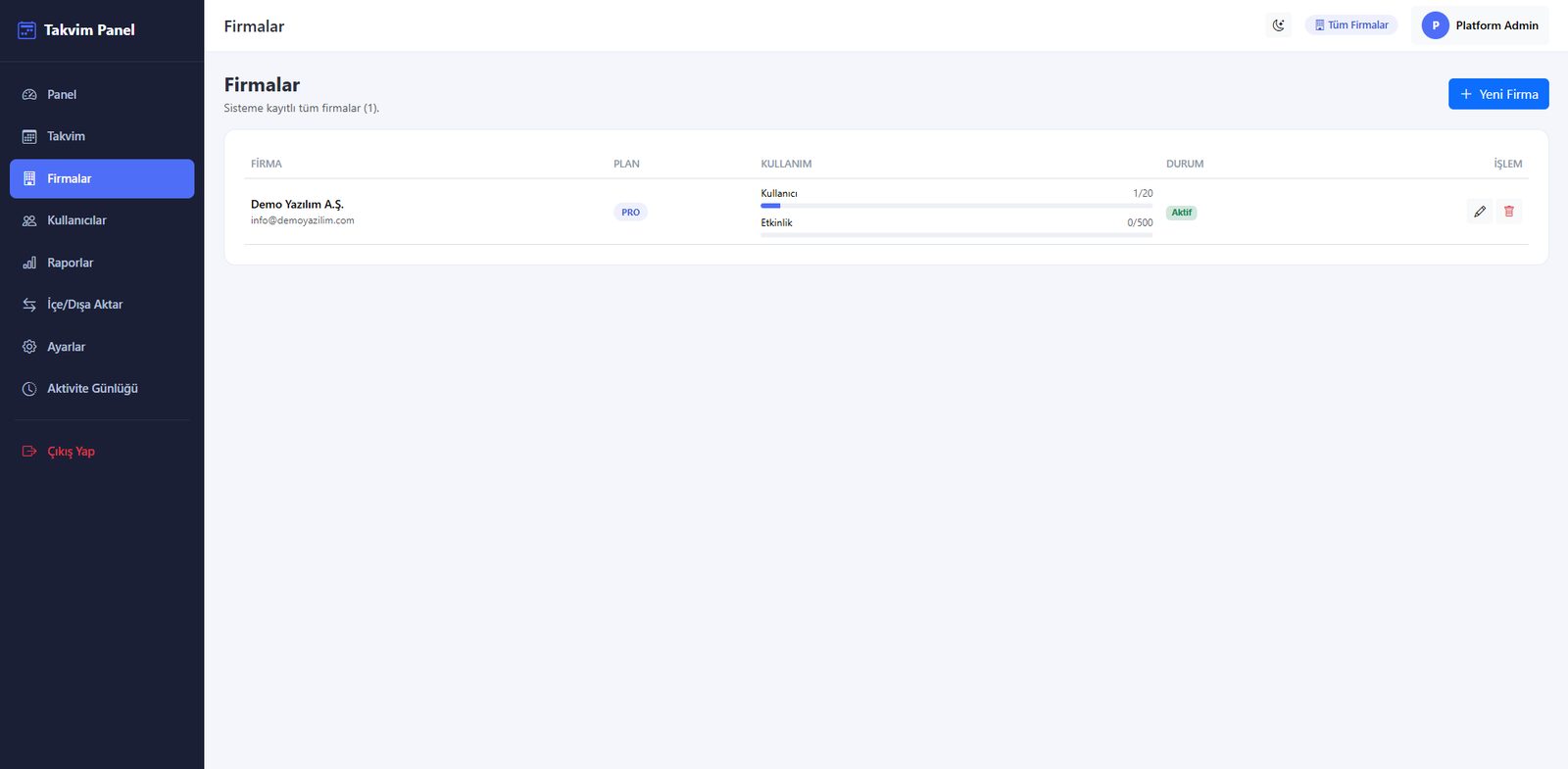Click the Takvim Panel logo icon
1568x769 pixels.
coord(26,30)
